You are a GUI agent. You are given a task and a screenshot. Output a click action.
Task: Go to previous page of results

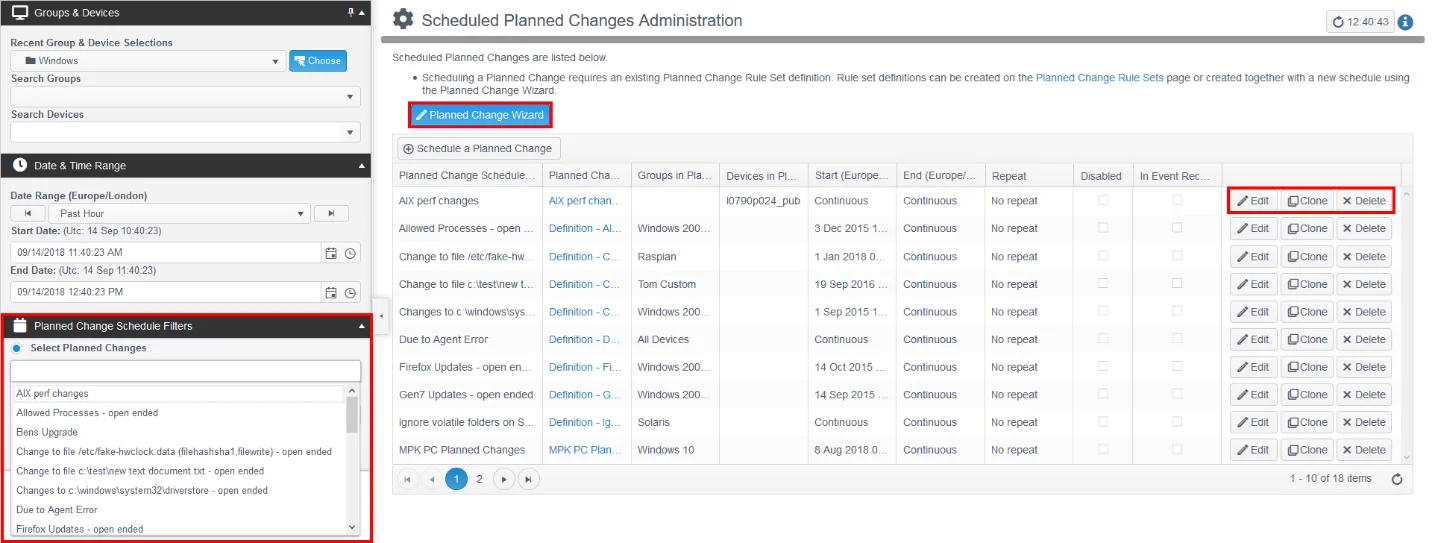point(432,479)
